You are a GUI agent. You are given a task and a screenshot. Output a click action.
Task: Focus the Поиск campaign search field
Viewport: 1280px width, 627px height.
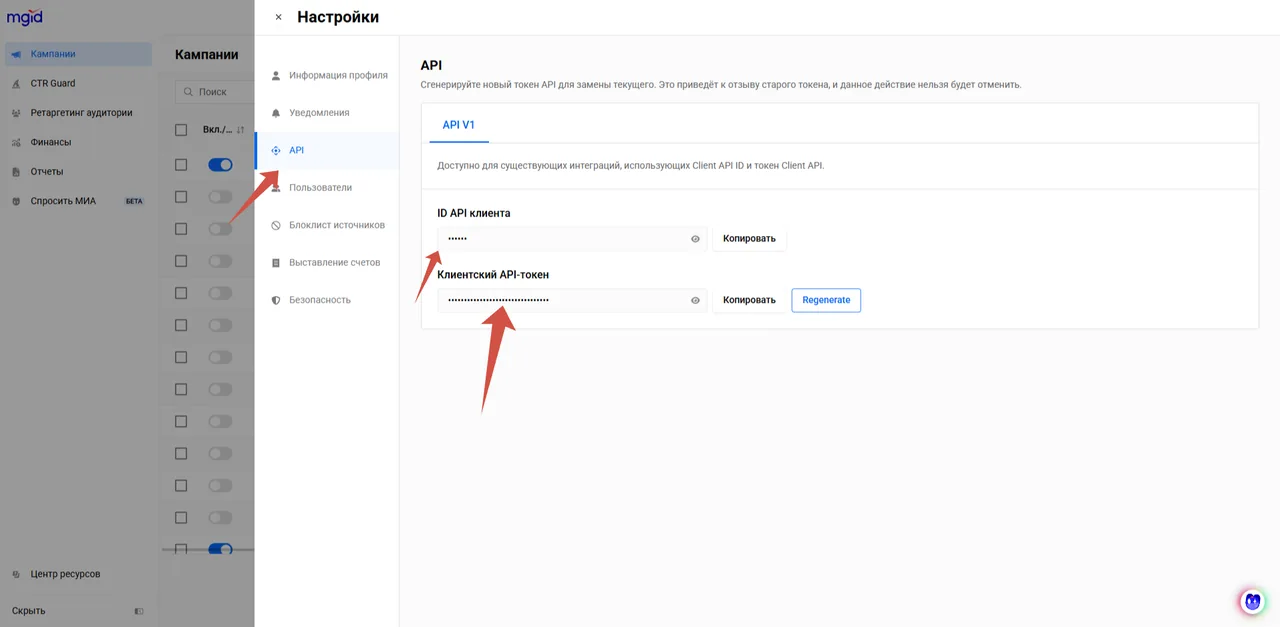pyautogui.click(x=215, y=92)
